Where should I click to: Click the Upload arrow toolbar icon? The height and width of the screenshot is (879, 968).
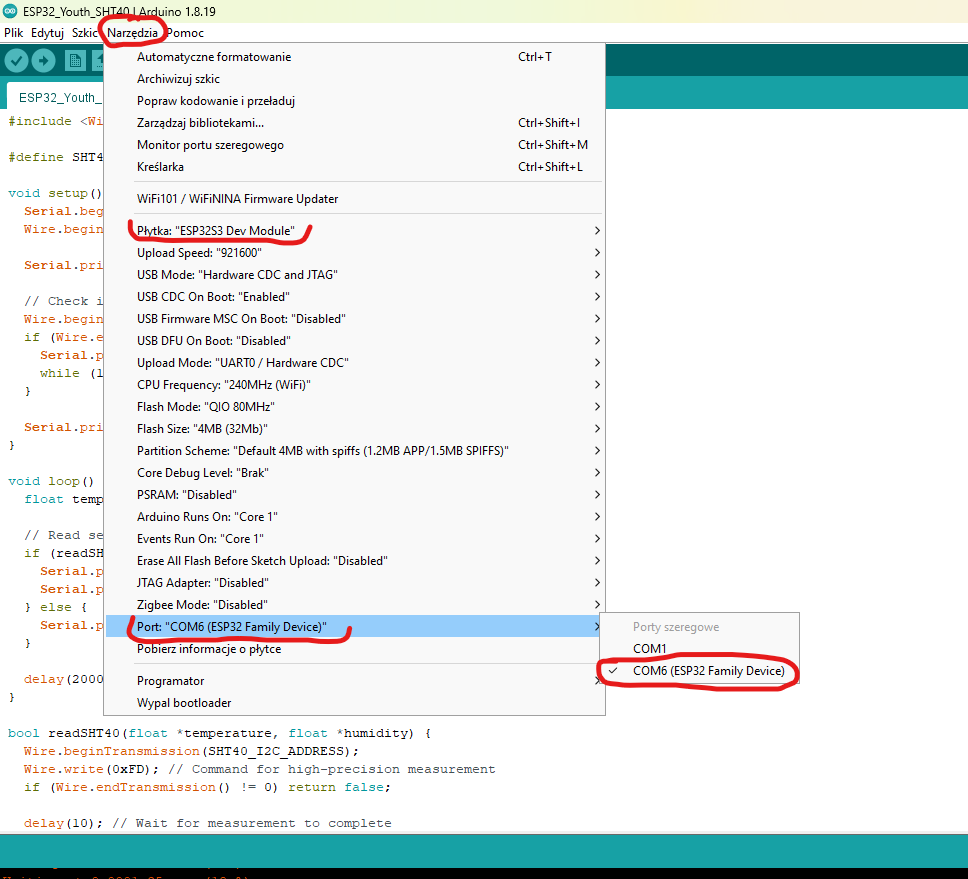point(43,60)
